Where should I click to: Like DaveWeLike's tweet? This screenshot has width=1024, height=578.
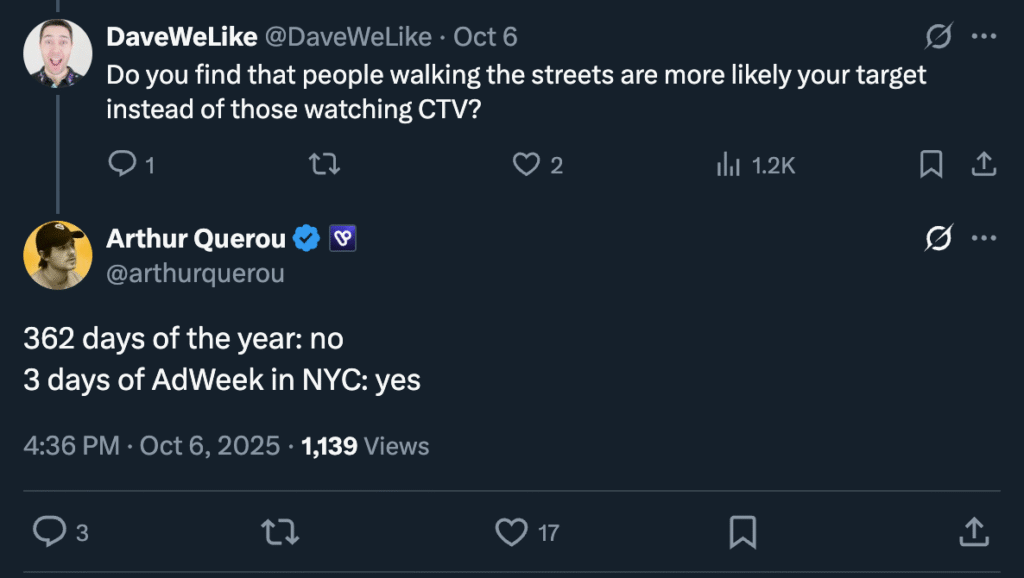point(526,164)
